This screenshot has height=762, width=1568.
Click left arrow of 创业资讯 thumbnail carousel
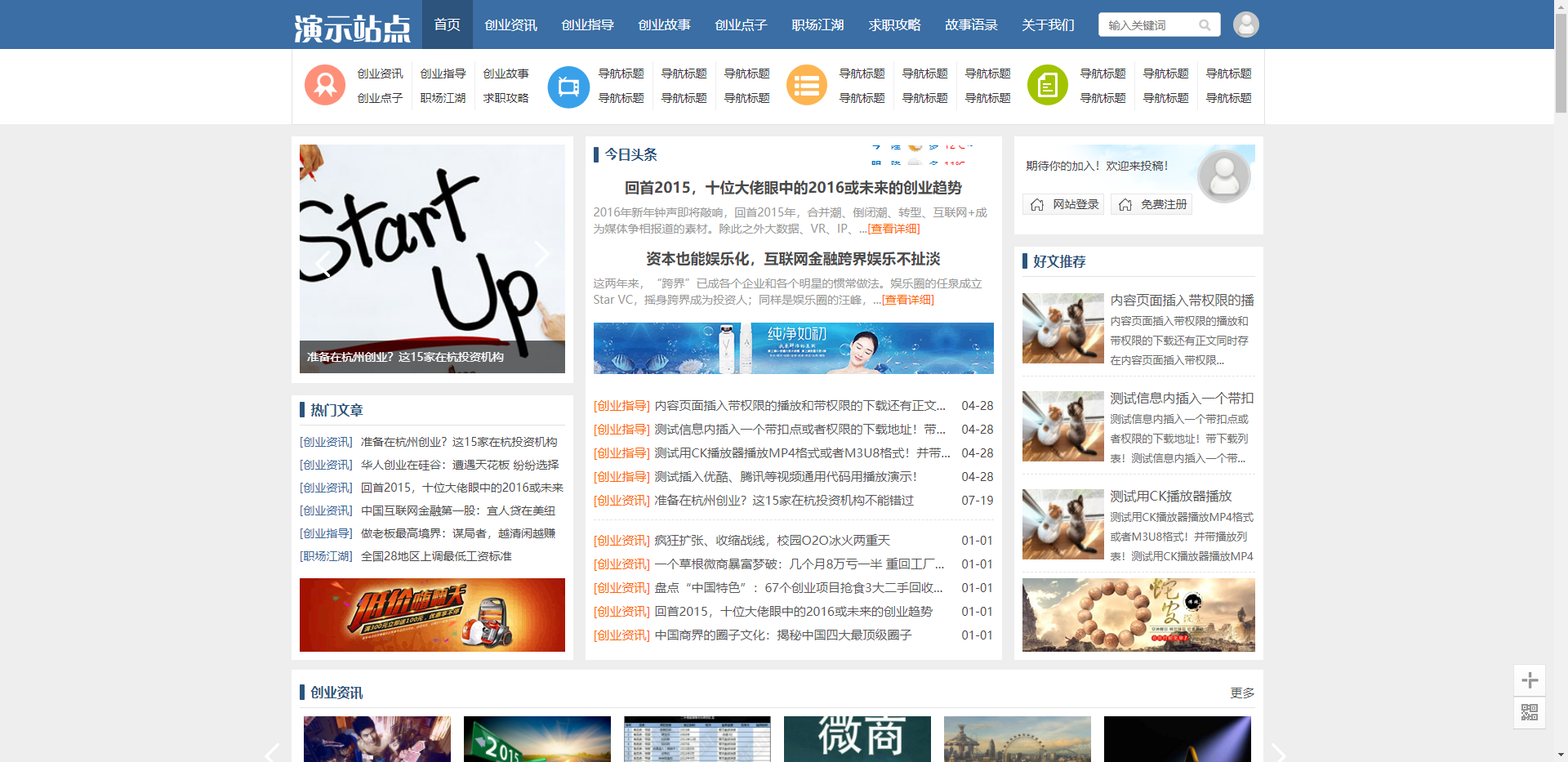tap(273, 752)
